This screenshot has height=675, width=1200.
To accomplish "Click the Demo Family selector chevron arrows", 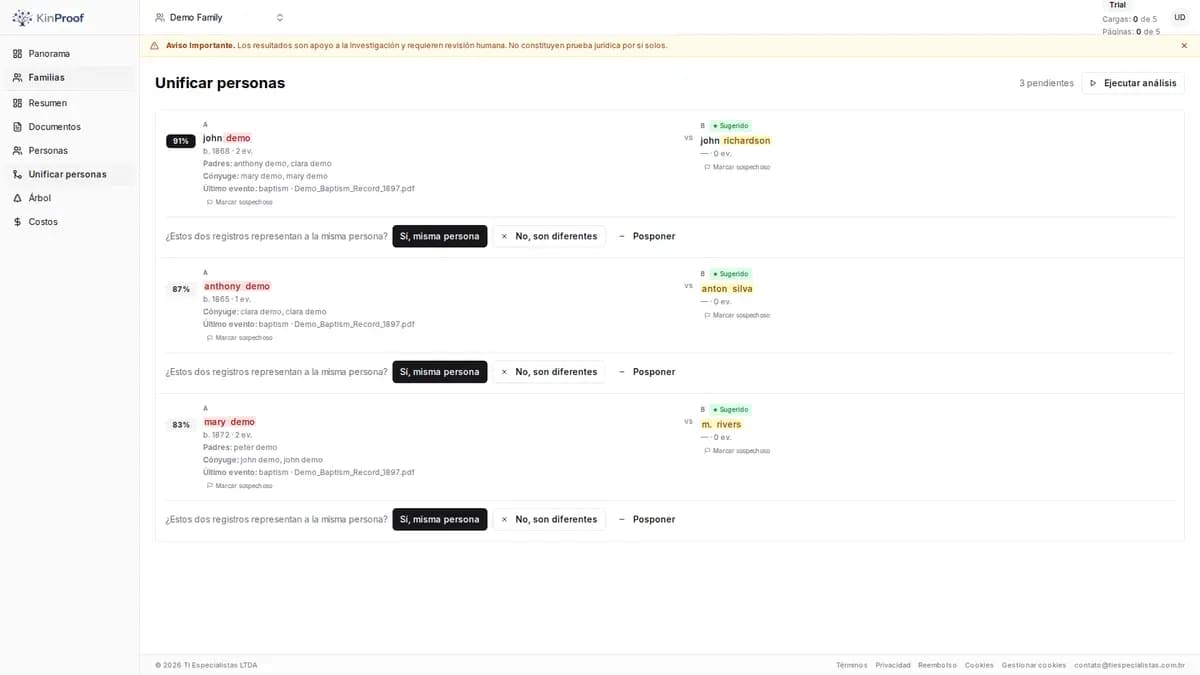I will (280, 17).
